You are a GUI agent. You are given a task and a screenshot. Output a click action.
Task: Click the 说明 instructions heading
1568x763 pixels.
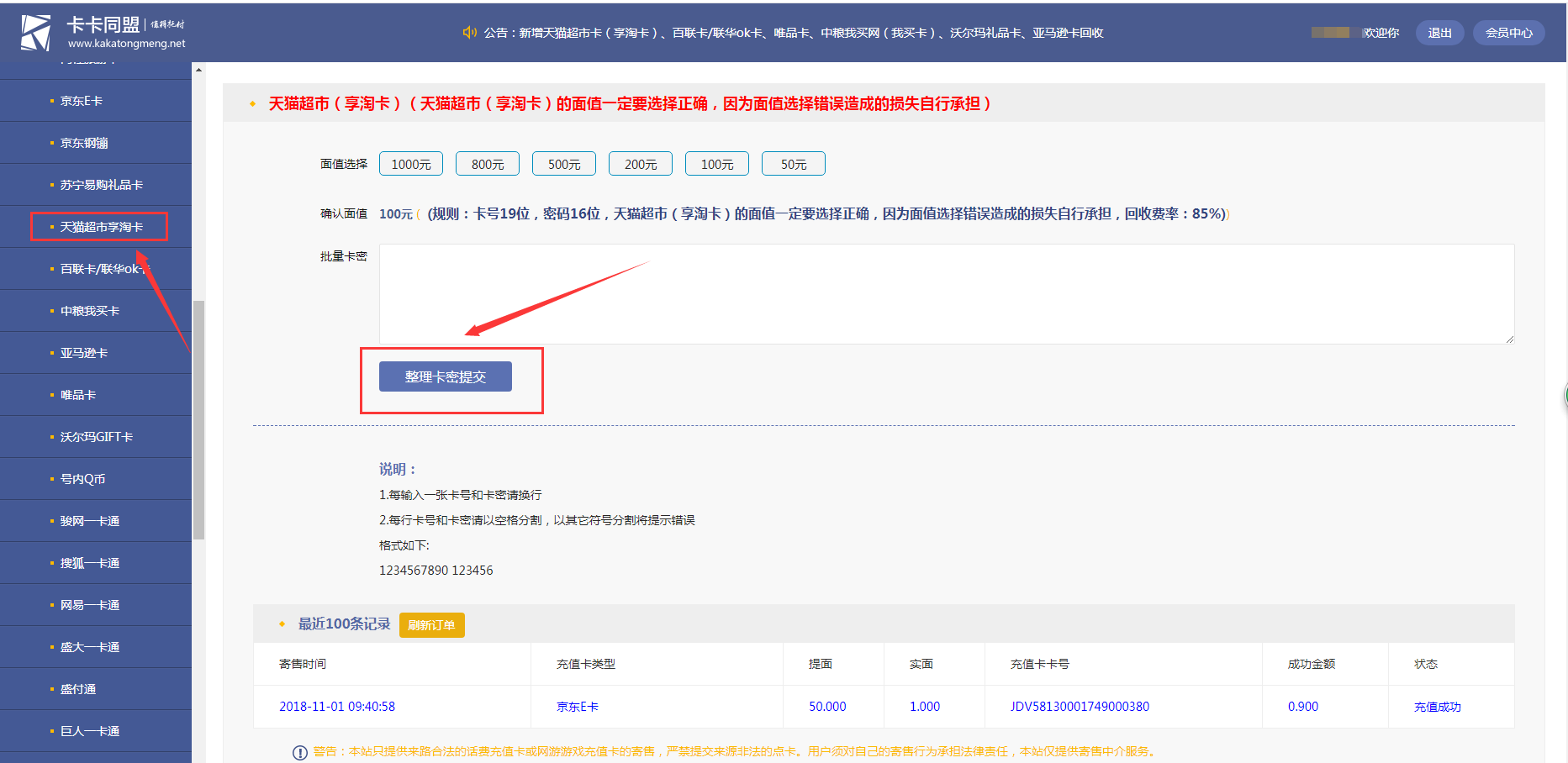398,469
